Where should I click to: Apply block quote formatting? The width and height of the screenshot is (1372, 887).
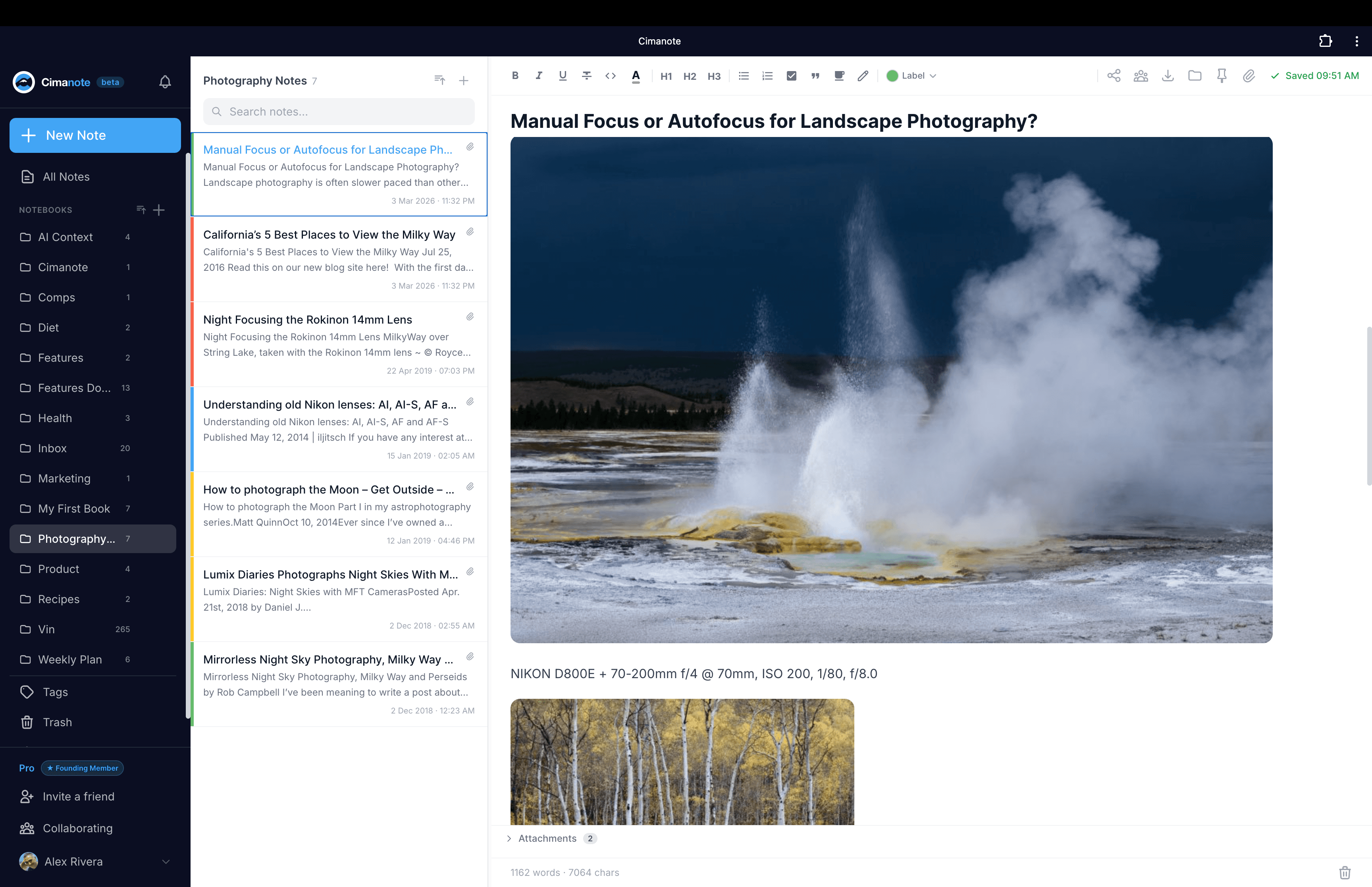point(815,75)
